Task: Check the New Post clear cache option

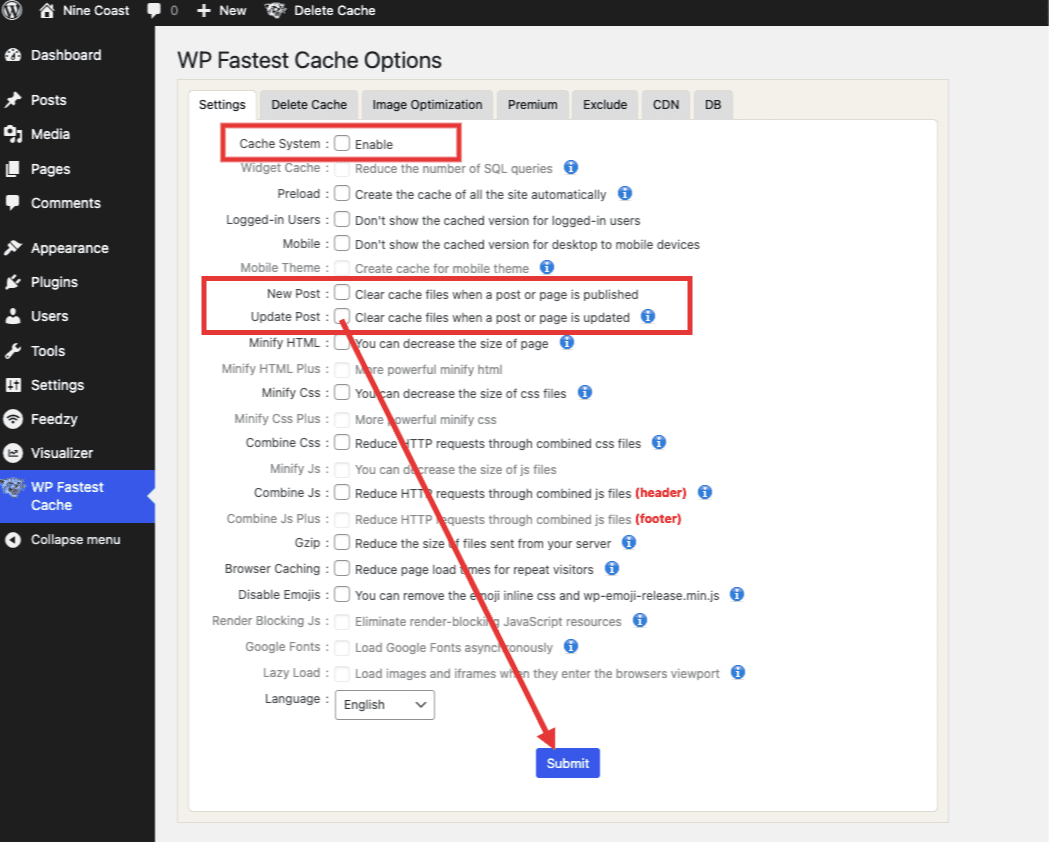Action: coord(342,293)
